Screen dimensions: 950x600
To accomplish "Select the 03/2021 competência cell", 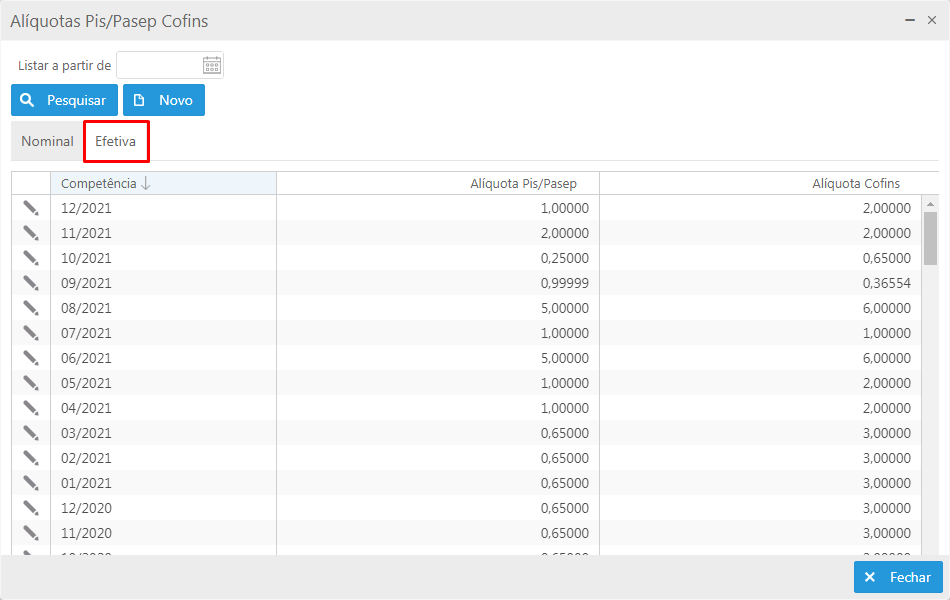I will [164, 433].
